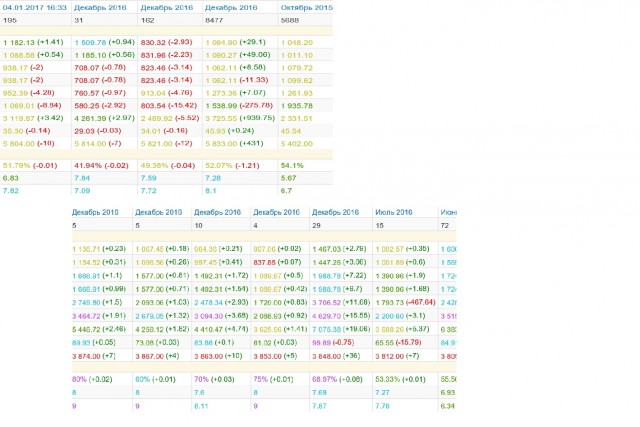Screen dimensions: 640x427
Task: Click the rating value 8.1
Action: [x=211, y=191]
